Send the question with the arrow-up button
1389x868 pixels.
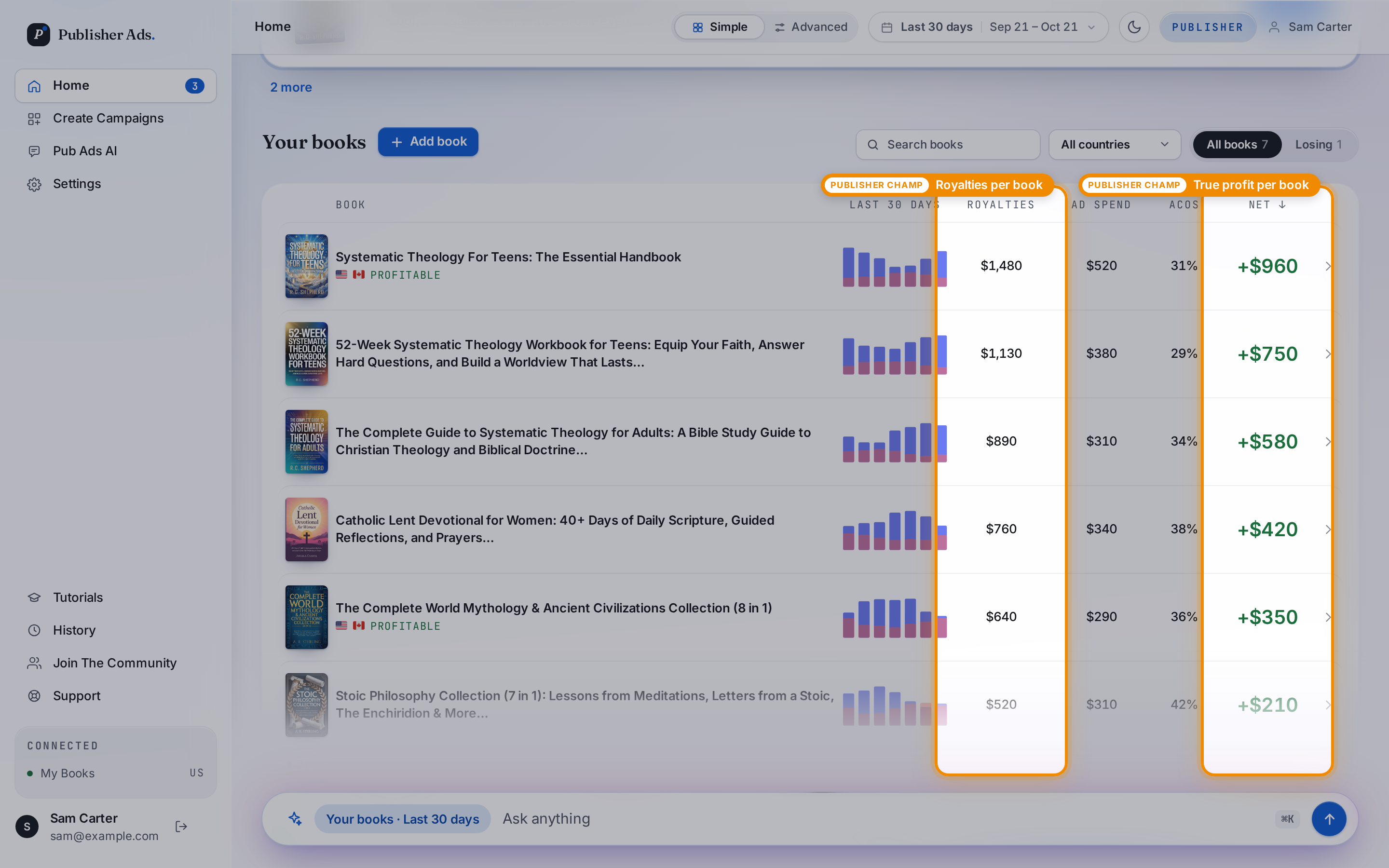(x=1329, y=819)
